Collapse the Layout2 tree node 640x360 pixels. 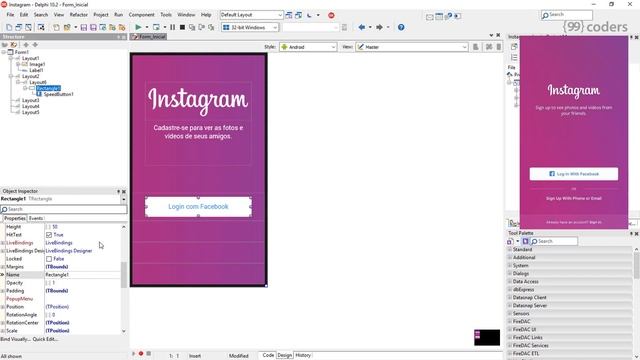tap(11, 76)
